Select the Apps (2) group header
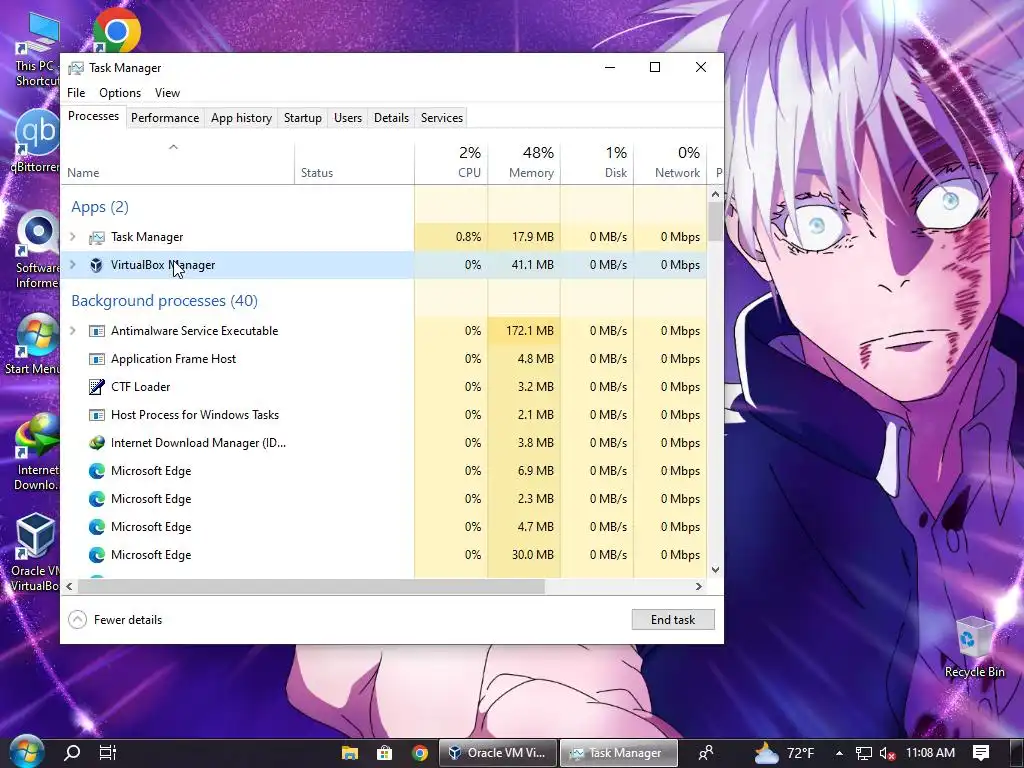Viewport: 1024px width, 768px height. 100,207
